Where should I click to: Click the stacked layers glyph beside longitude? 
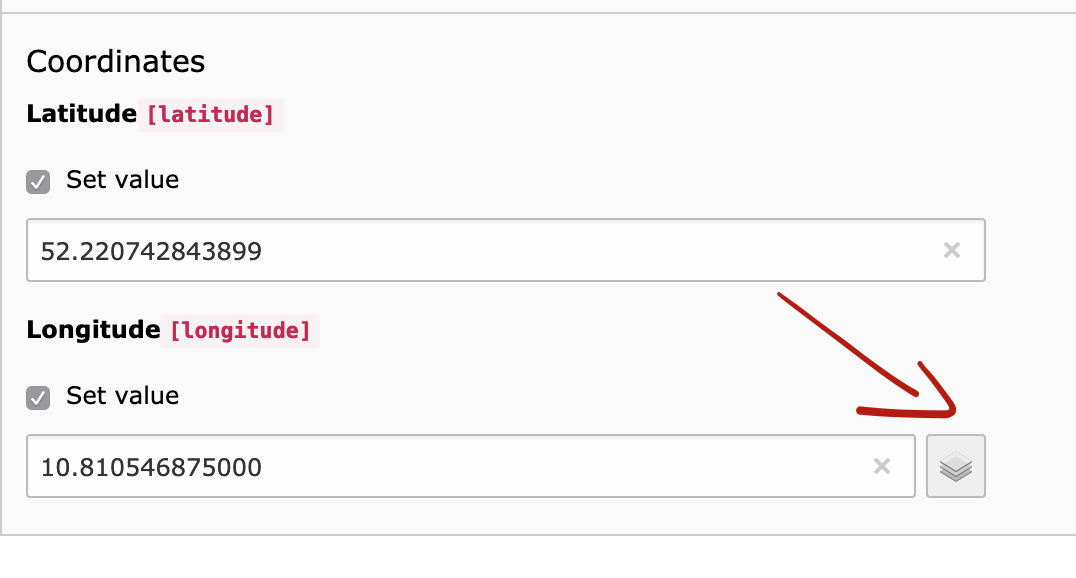(x=956, y=466)
